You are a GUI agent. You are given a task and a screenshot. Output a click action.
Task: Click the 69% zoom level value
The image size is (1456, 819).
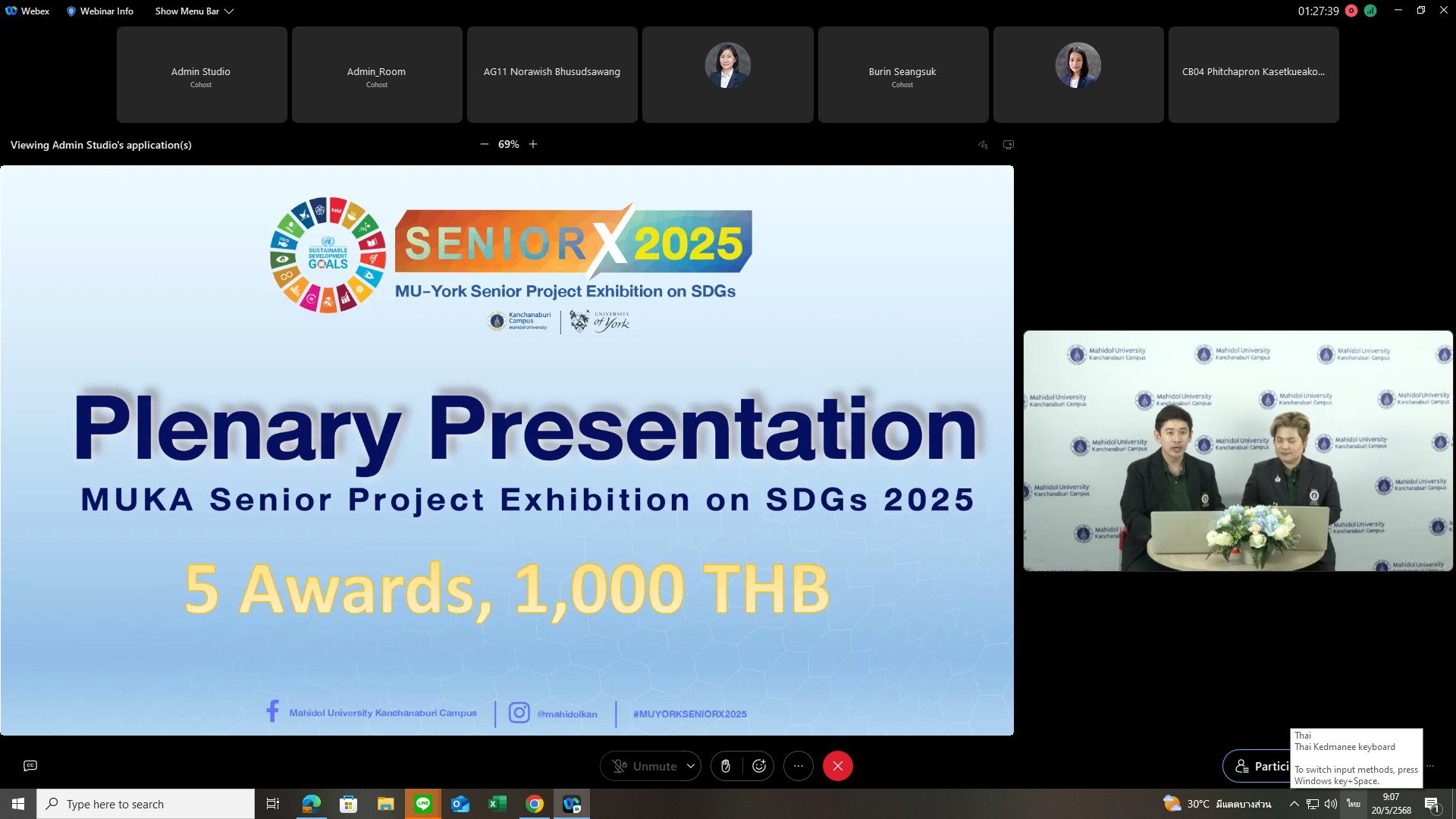(509, 144)
